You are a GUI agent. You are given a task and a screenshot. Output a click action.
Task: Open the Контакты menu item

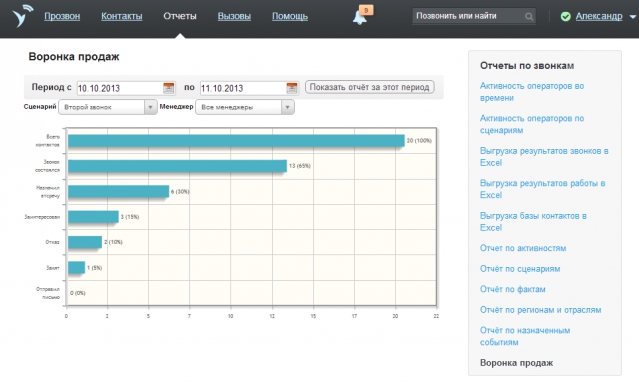(x=121, y=16)
